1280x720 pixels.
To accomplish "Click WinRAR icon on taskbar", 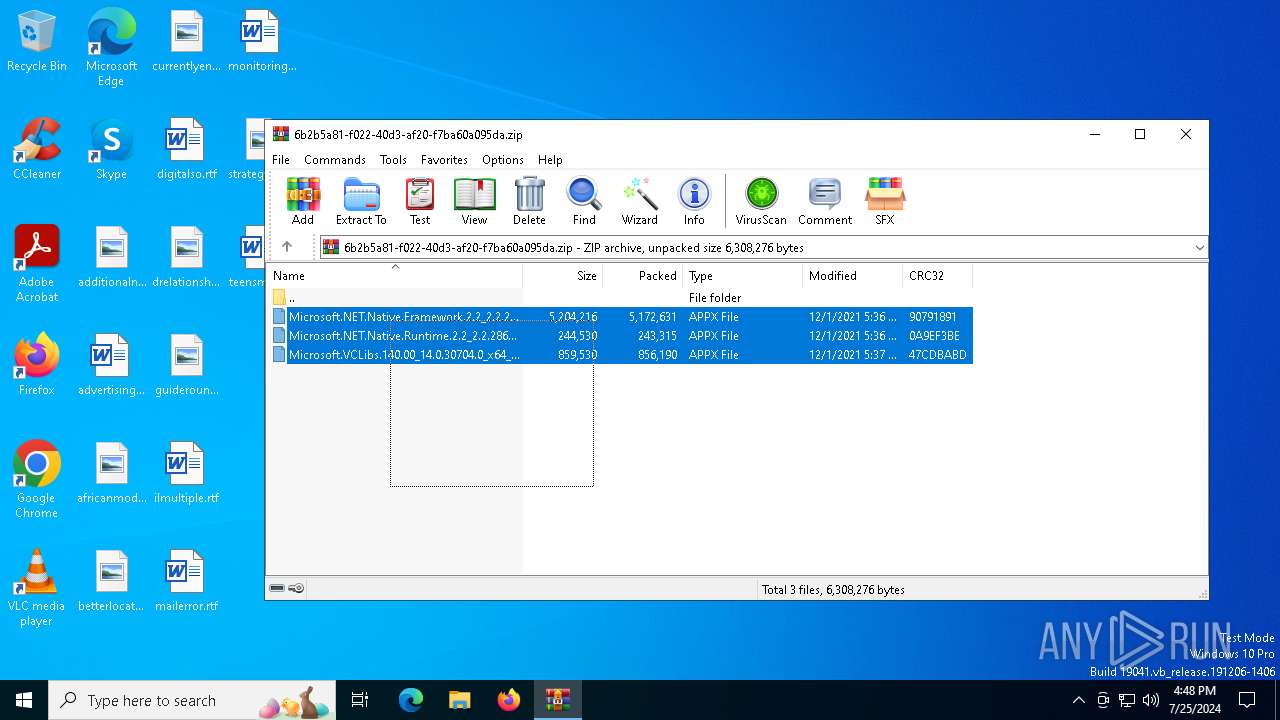I will tap(557, 700).
